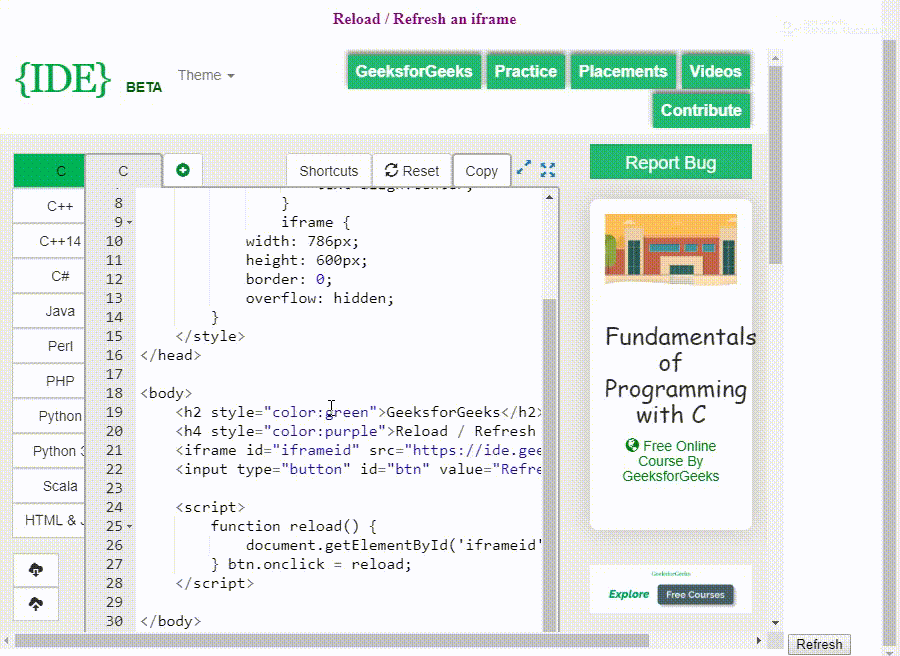Select the Python language in sidebar
Viewport: 900px width, 656px height.
tap(57, 415)
